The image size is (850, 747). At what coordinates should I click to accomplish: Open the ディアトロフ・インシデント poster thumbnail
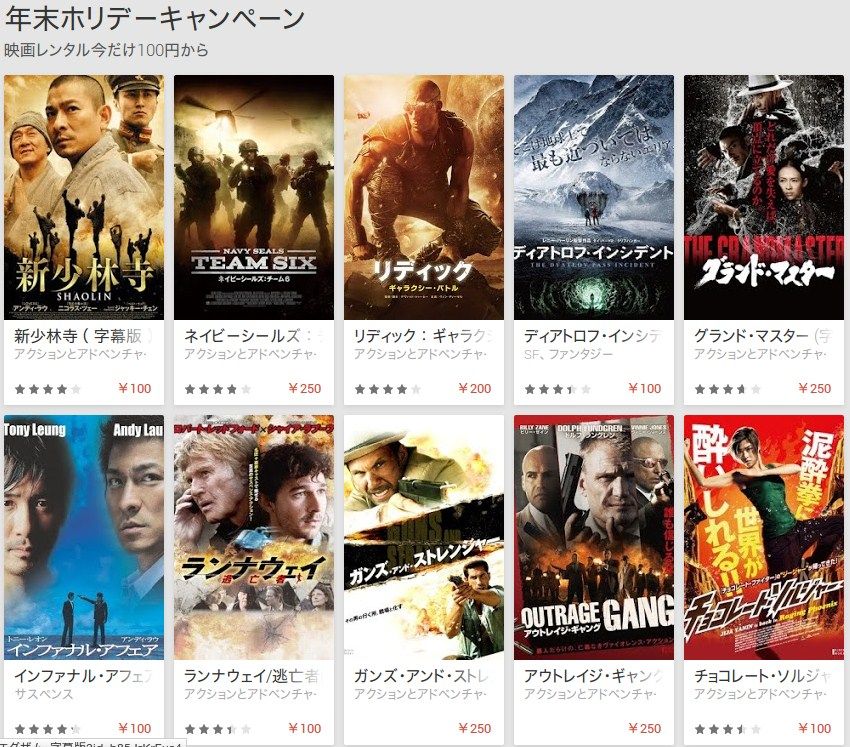[x=594, y=197]
